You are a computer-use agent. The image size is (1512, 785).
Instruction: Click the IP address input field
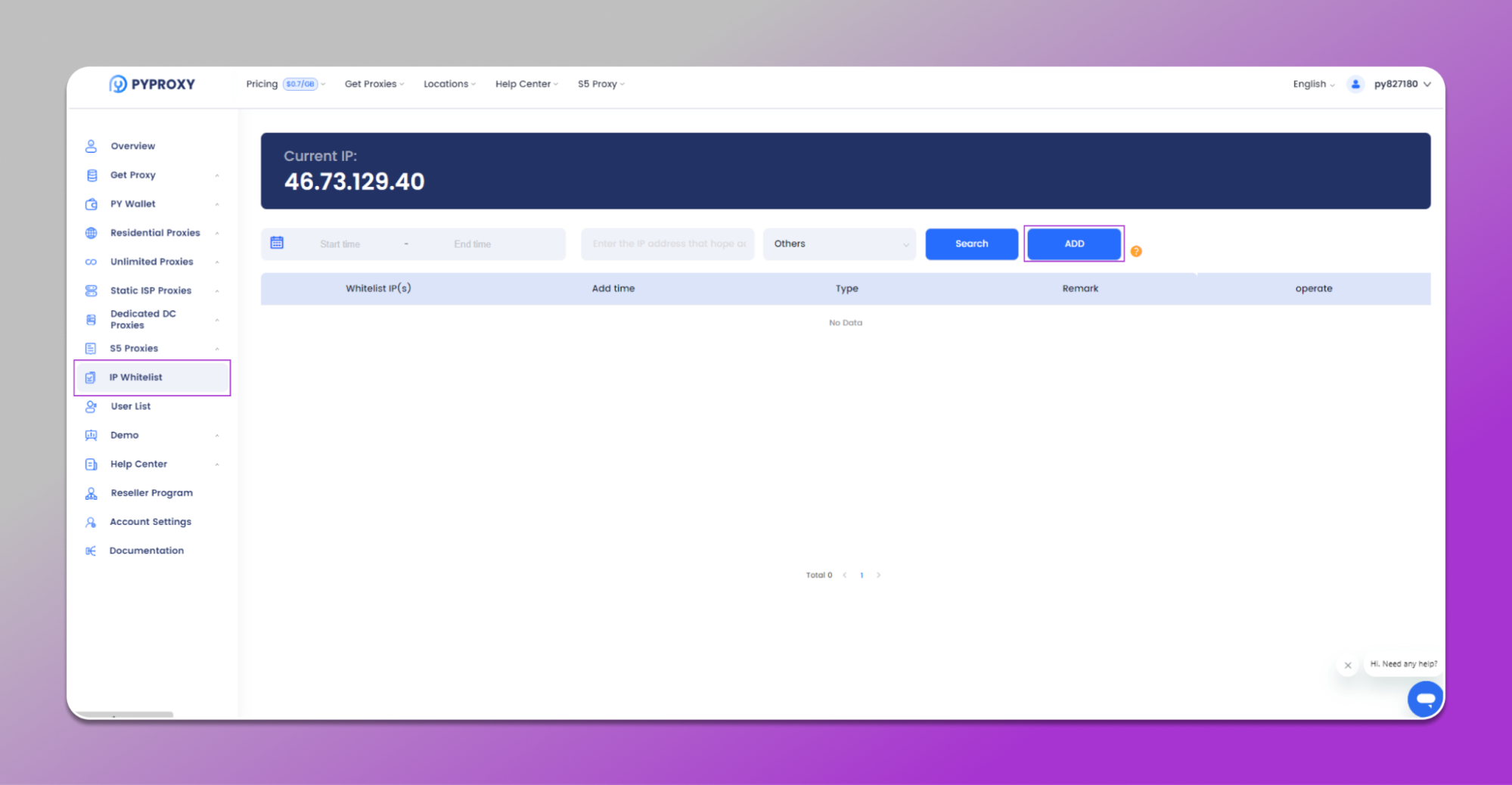tap(668, 244)
